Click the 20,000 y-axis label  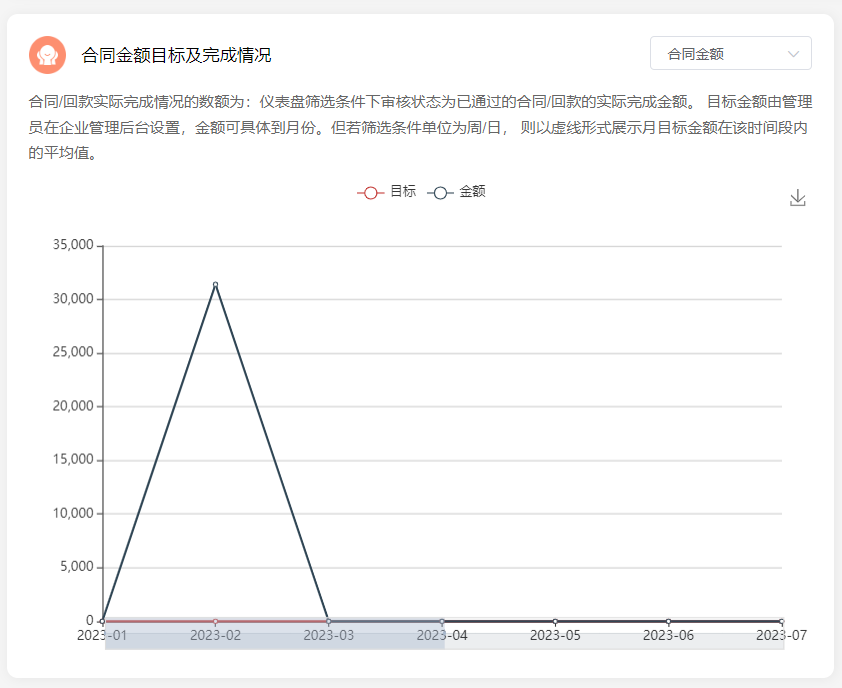(x=71, y=406)
